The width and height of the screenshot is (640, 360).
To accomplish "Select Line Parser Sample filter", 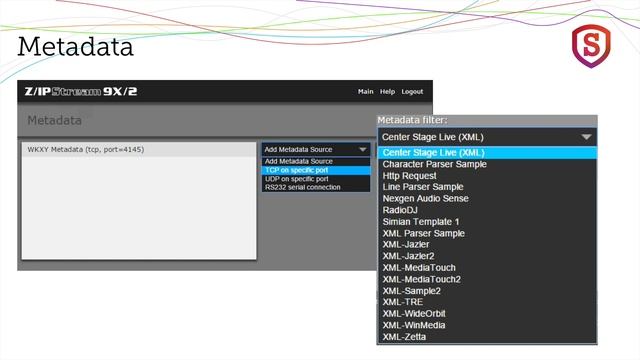I will click(x=487, y=187).
